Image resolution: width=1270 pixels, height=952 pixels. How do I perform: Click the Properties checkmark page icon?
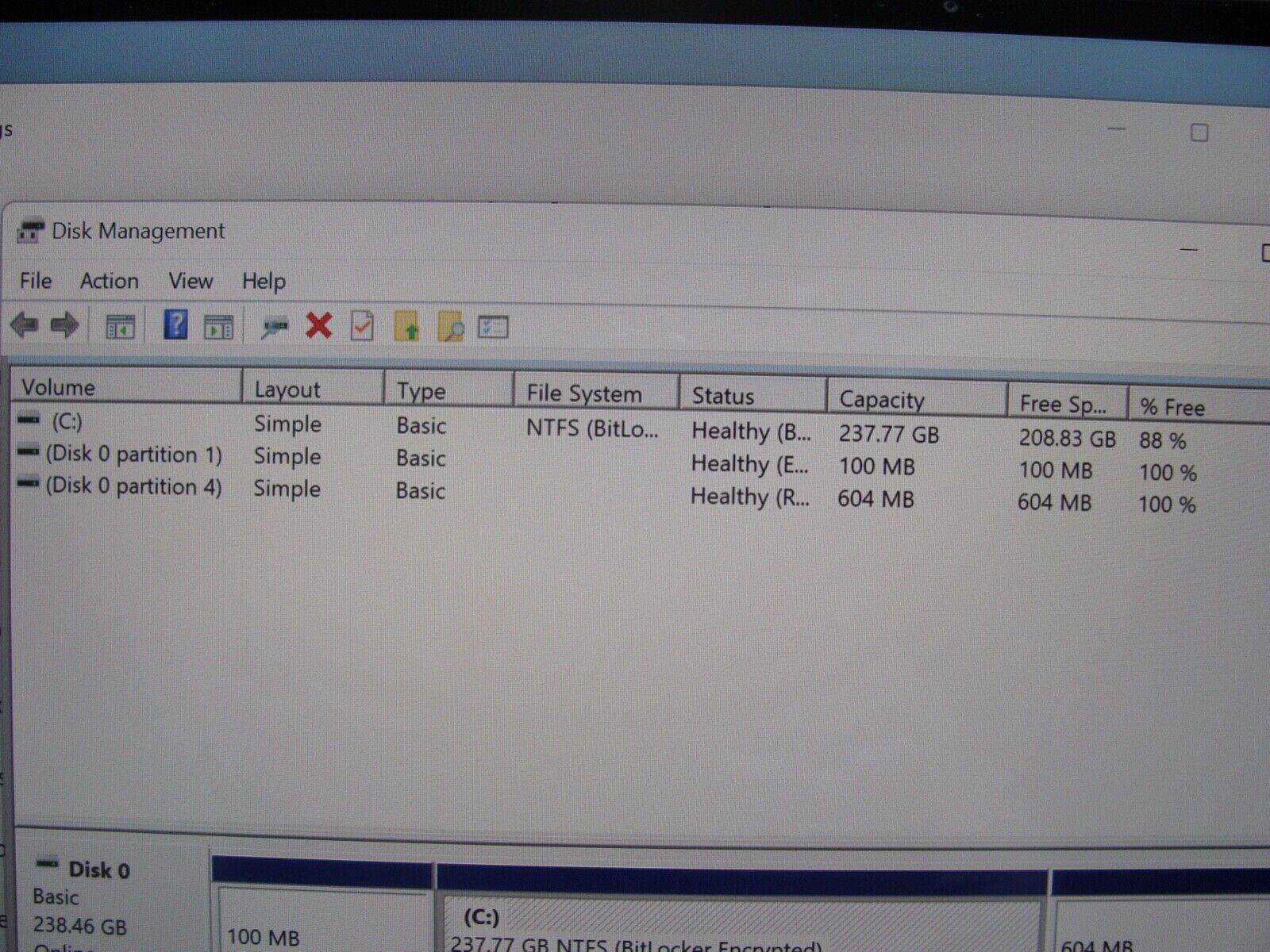coord(362,326)
